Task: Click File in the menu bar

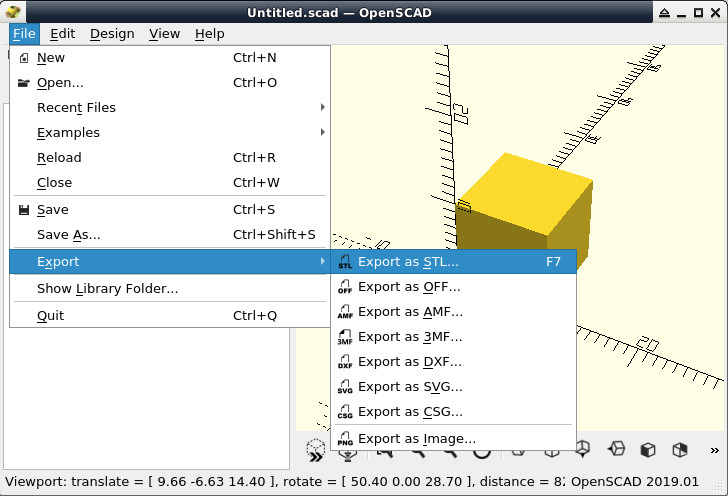Action: tap(24, 34)
